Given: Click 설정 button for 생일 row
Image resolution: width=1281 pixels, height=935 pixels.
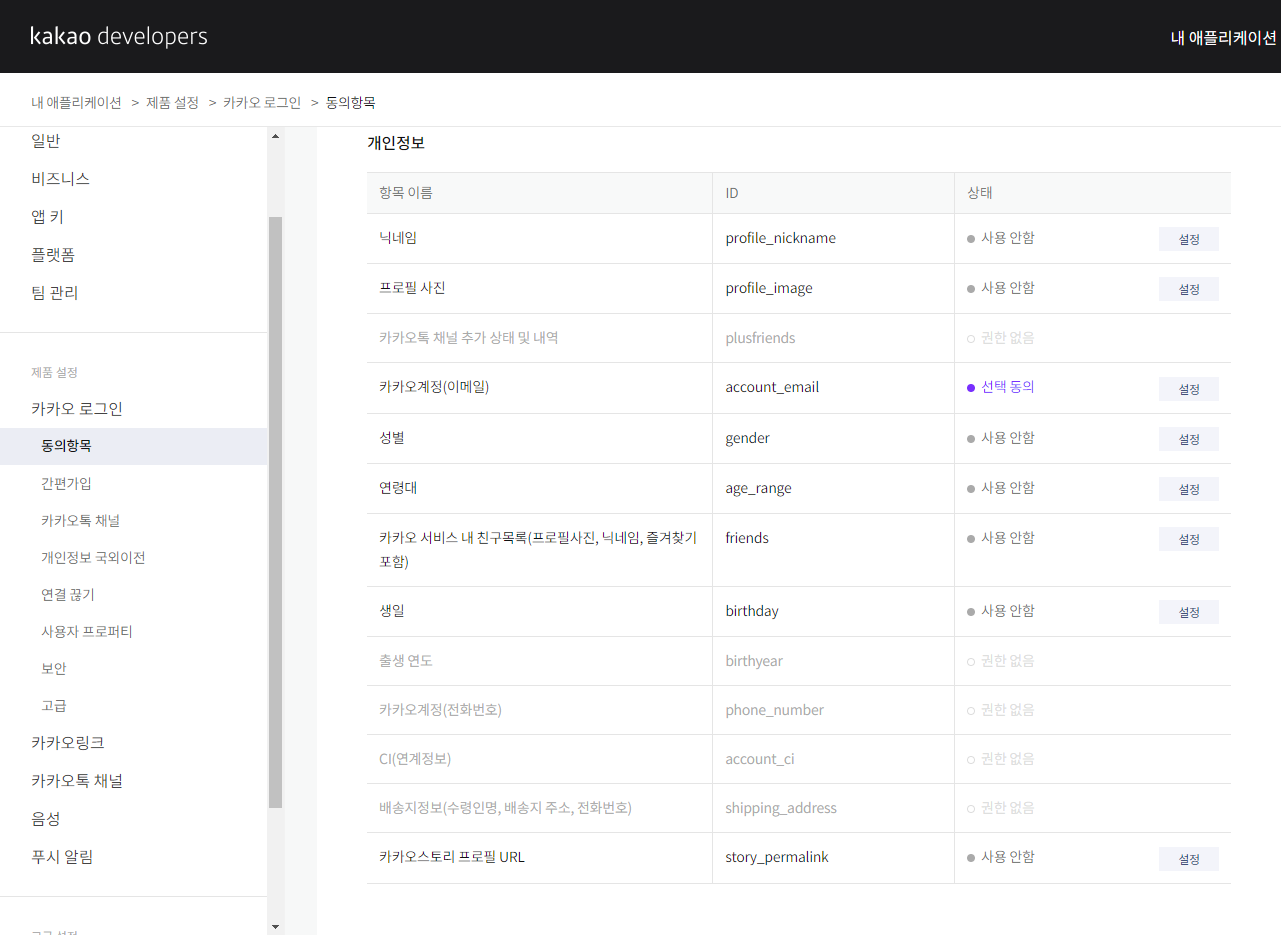Looking at the screenshot, I should click(1189, 612).
